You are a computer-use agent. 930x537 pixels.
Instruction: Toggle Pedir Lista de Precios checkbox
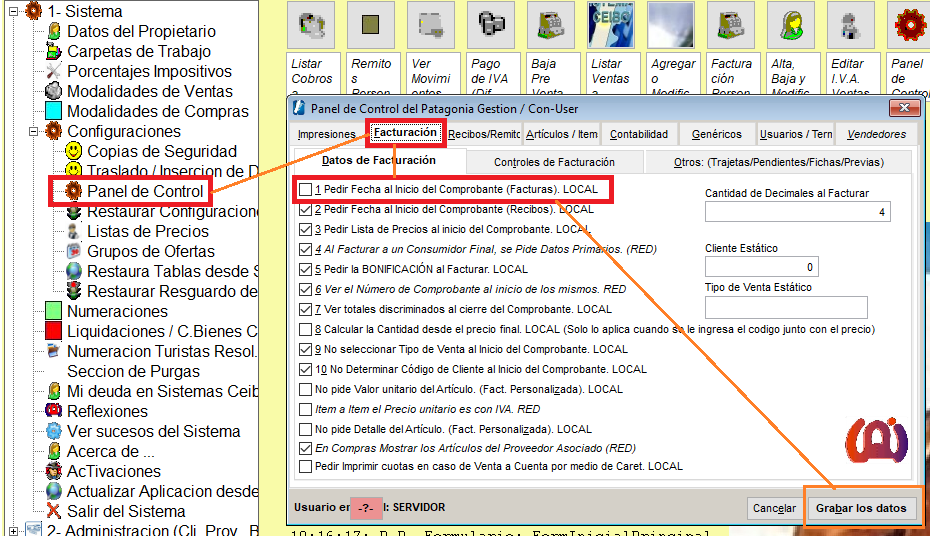(305, 229)
